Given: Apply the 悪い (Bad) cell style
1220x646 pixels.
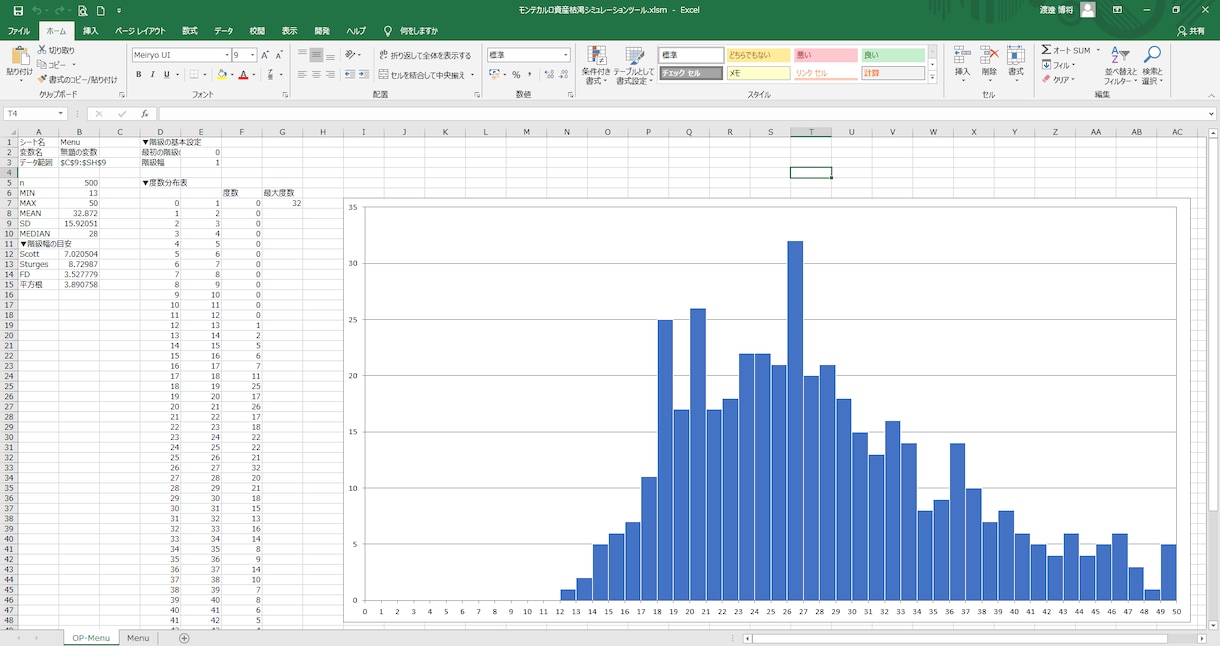Looking at the screenshot, I should 825,55.
